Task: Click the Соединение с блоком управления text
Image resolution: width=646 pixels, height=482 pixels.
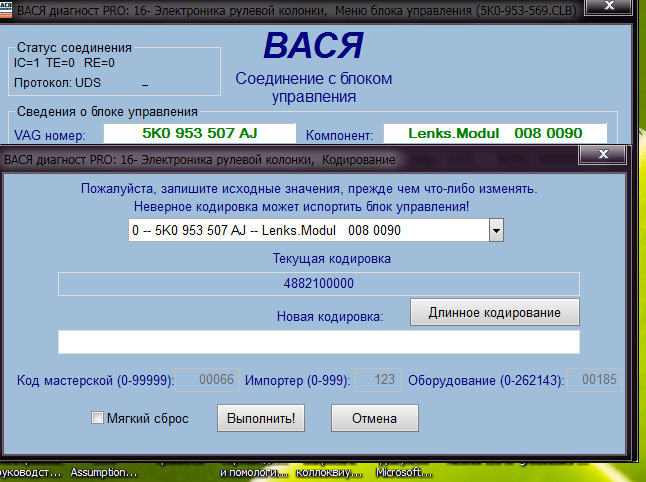Action: [x=314, y=87]
